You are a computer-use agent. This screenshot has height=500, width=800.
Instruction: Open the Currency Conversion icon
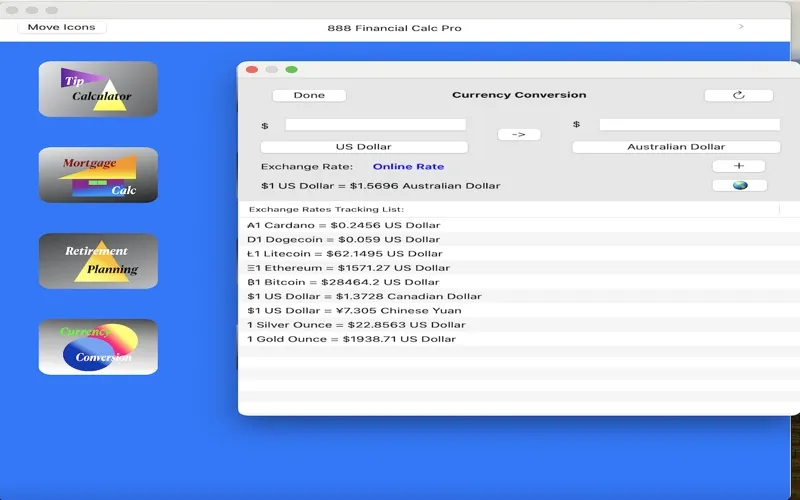tap(98, 347)
